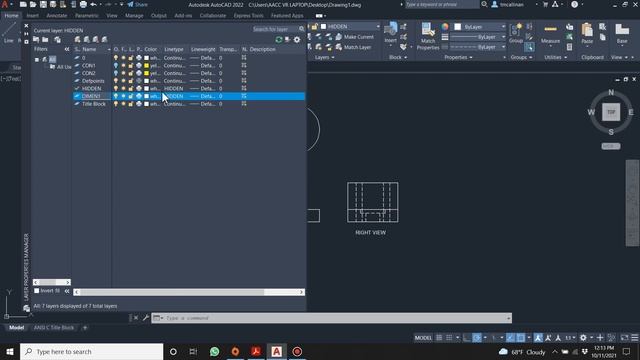Viewport: 640px width, 360px height.
Task: Open the ANSI C Title Block layout tab
Action: click(54, 327)
